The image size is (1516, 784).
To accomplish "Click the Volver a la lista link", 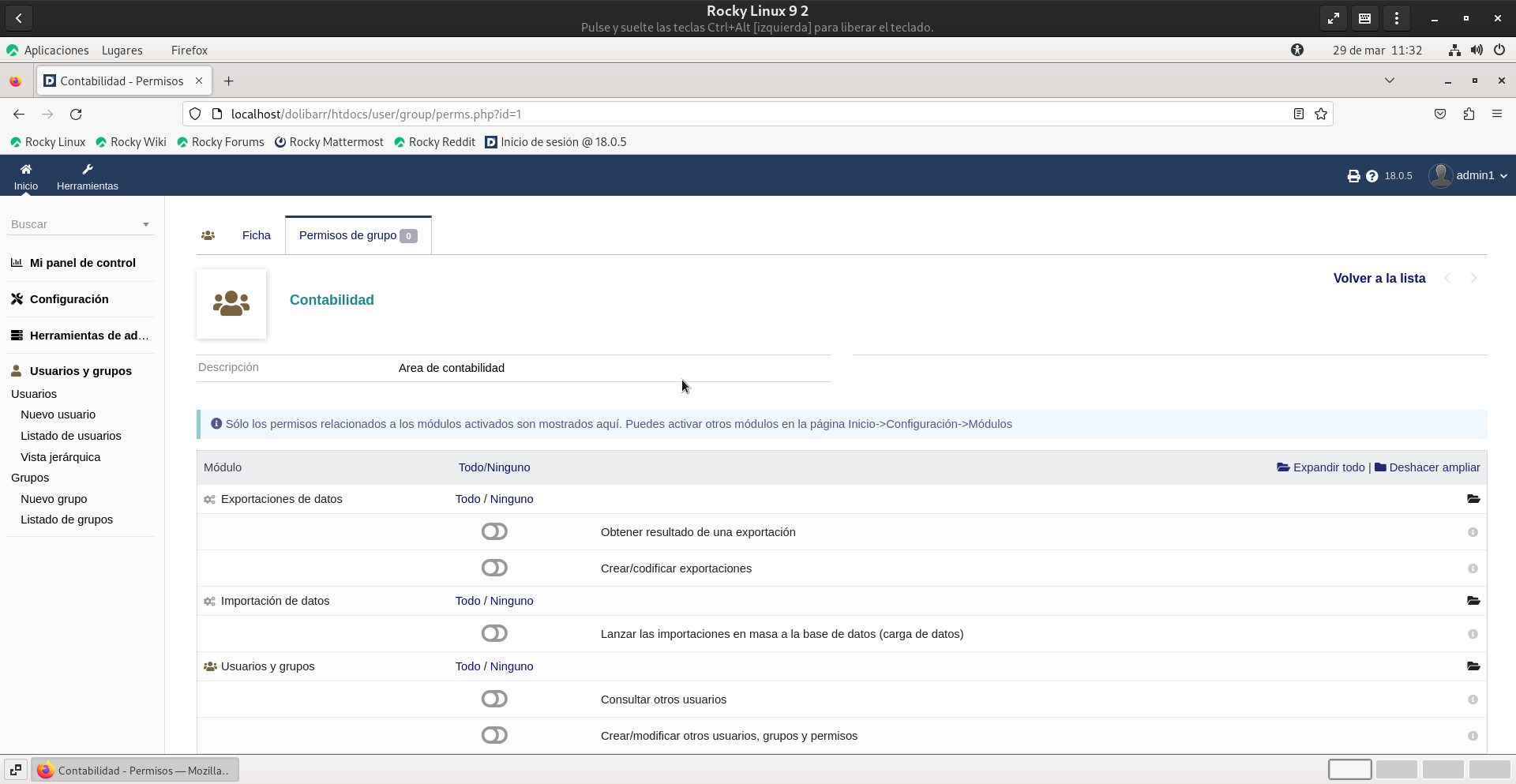I will 1379,279.
